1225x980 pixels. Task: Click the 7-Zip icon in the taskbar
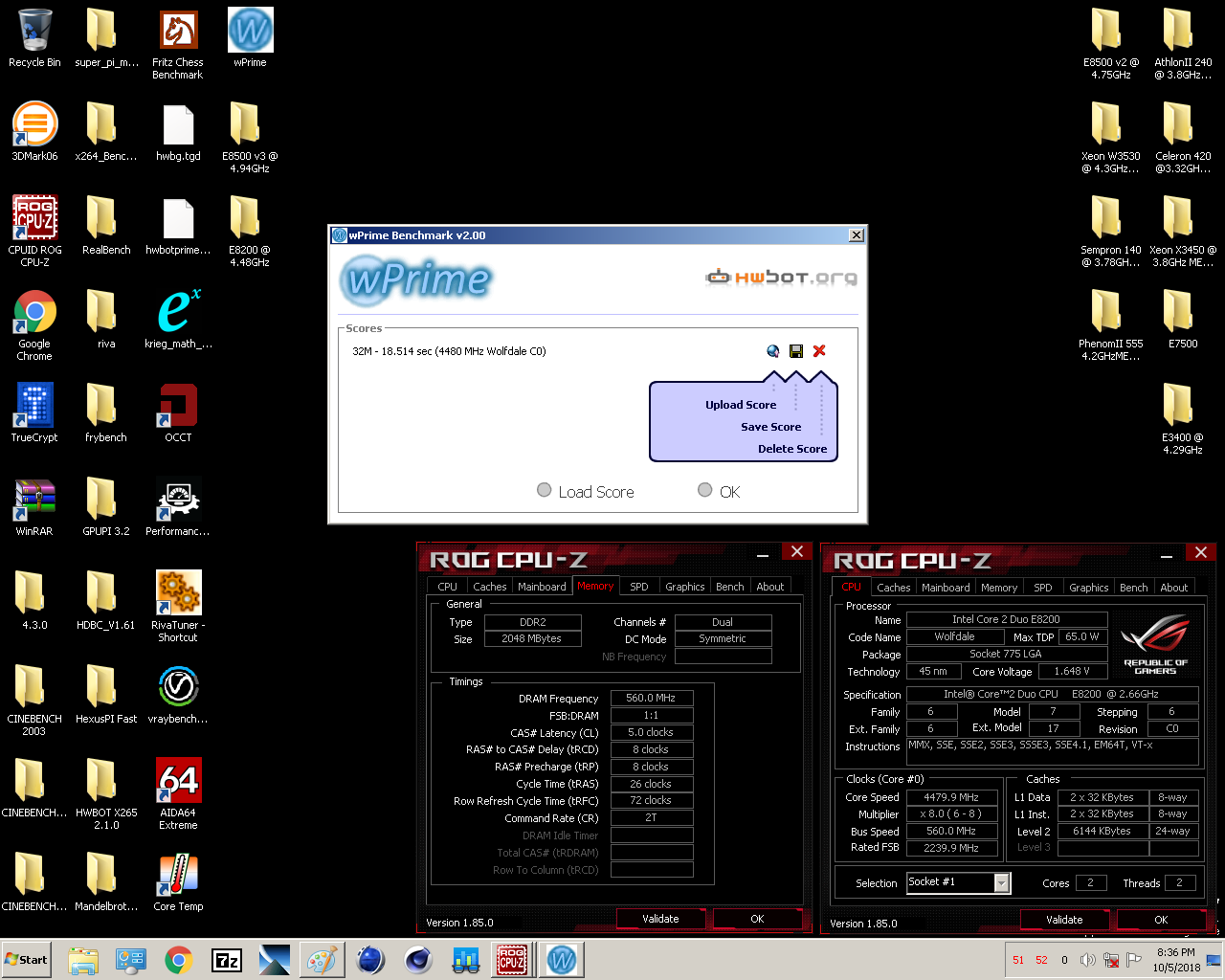point(227,960)
